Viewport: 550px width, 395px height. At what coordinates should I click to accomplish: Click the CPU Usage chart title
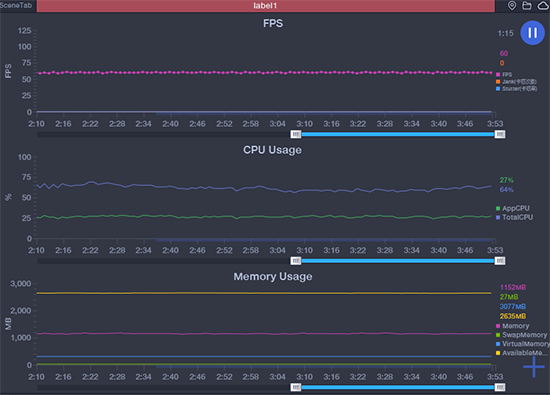272,150
